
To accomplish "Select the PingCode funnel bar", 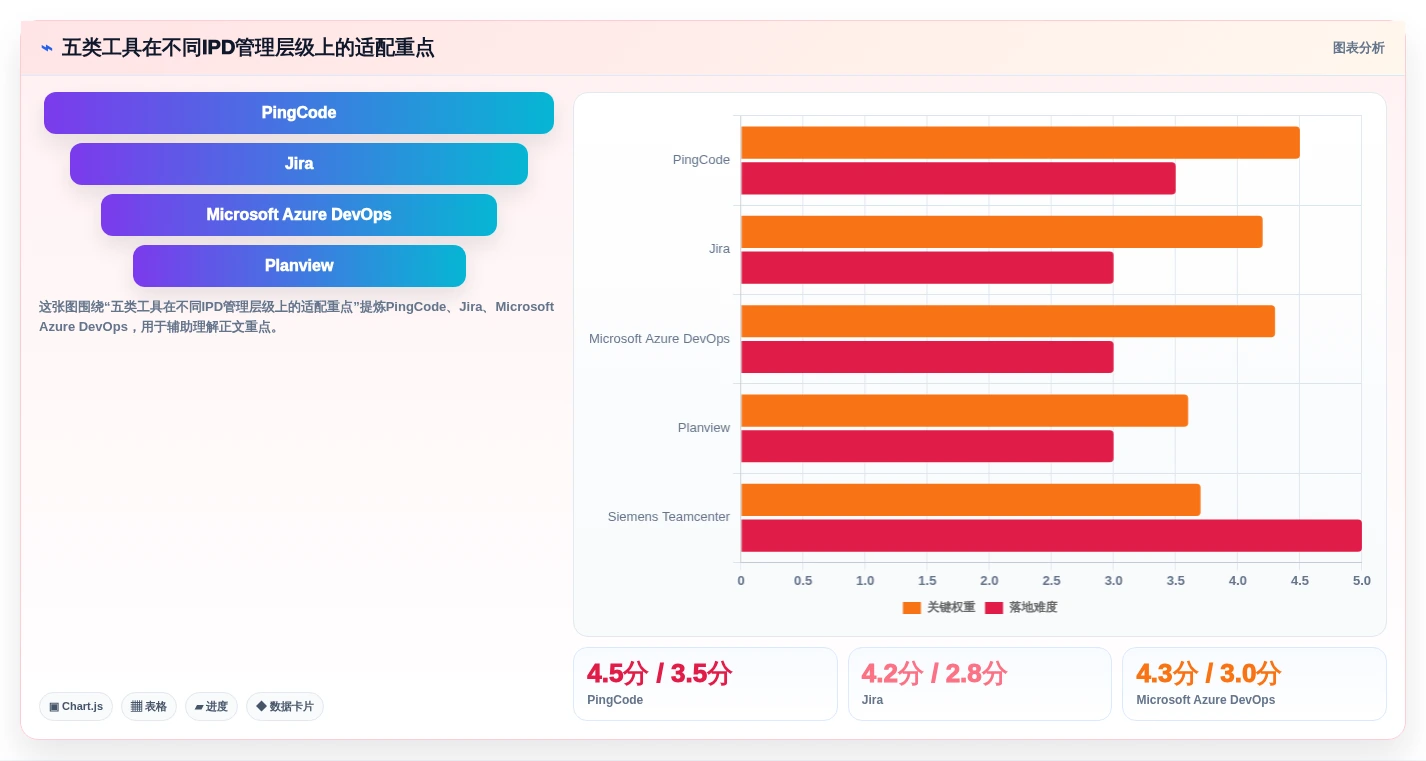I will pos(299,113).
